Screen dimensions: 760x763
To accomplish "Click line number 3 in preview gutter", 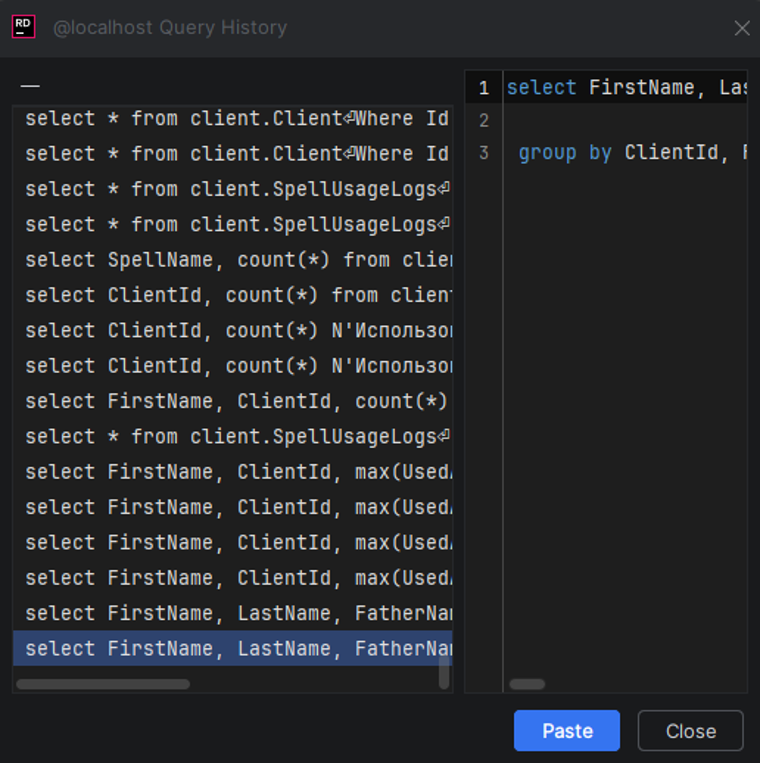I will [484, 153].
